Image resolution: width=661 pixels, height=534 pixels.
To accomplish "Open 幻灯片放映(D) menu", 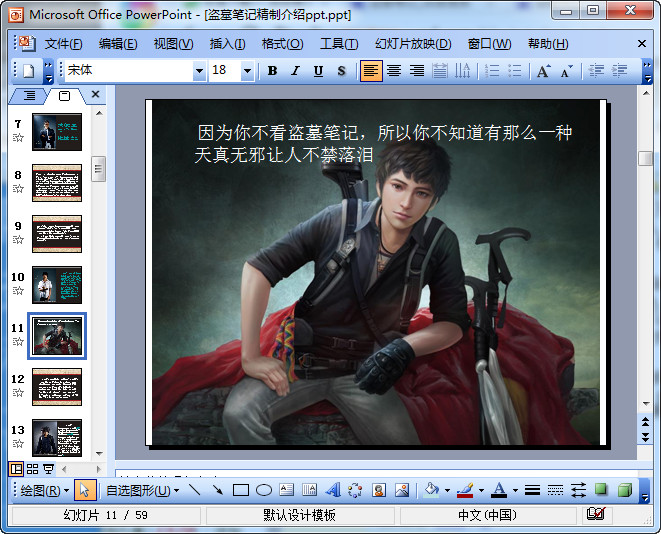I will pos(413,43).
